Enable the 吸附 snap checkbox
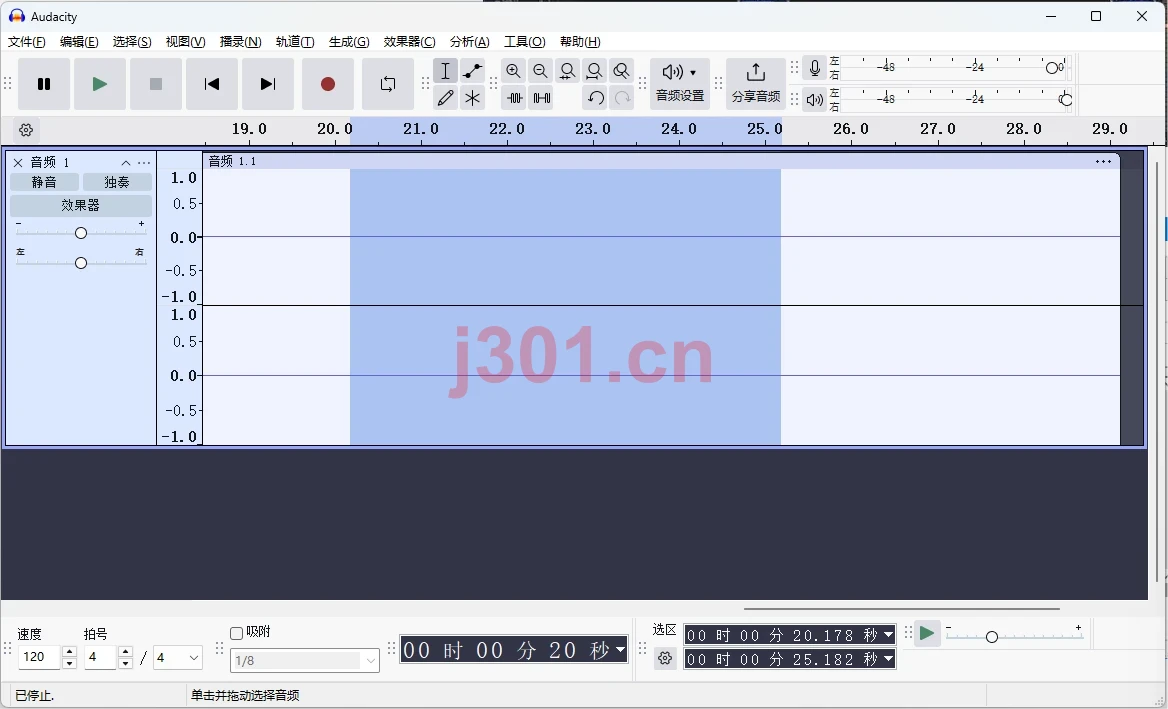 pos(237,633)
